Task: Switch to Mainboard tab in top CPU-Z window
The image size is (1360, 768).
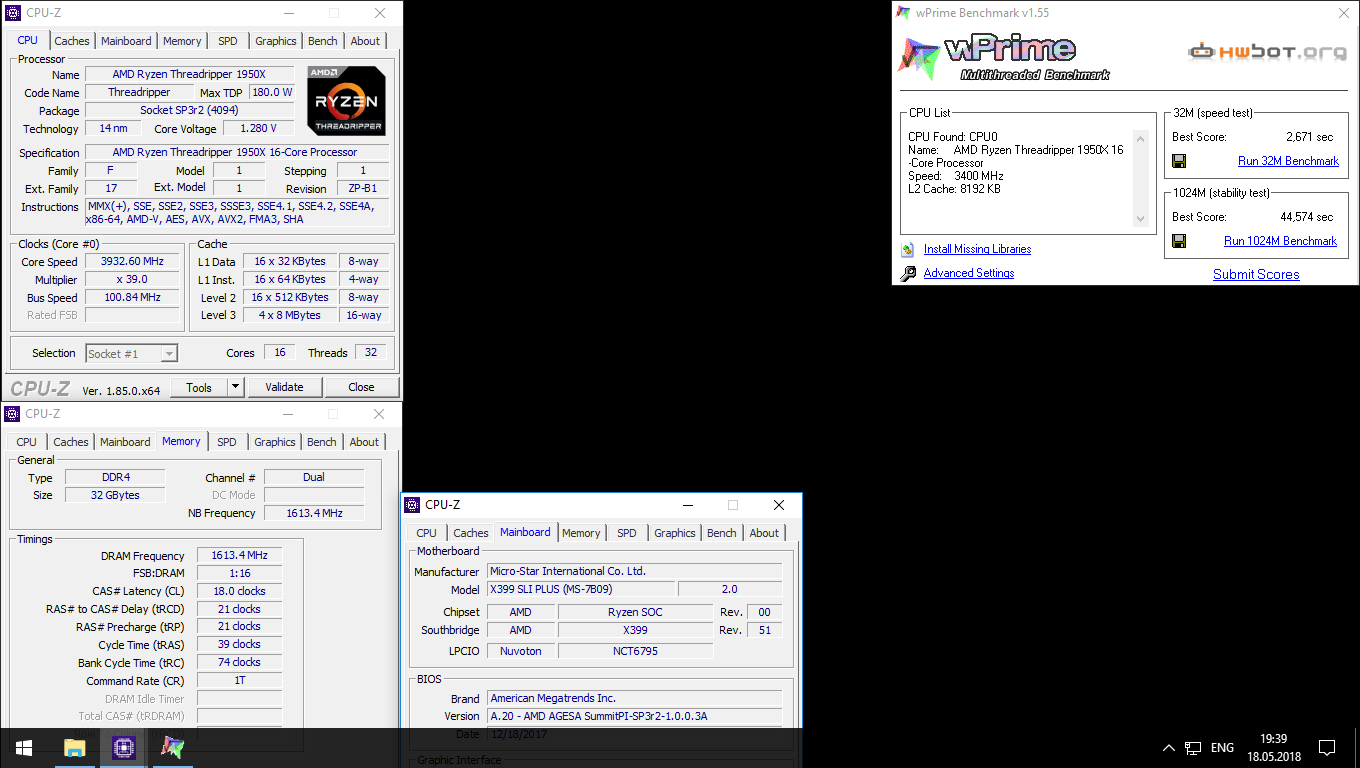Action: 126,41
